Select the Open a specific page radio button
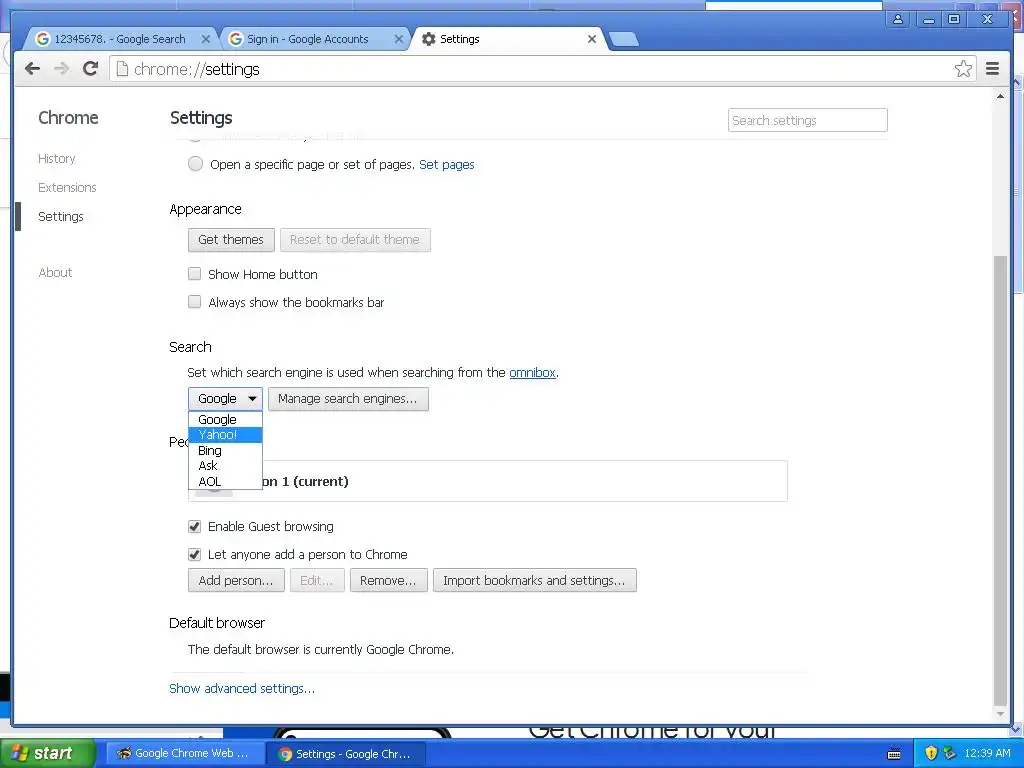This screenshot has height=768, width=1024. pyautogui.click(x=195, y=164)
